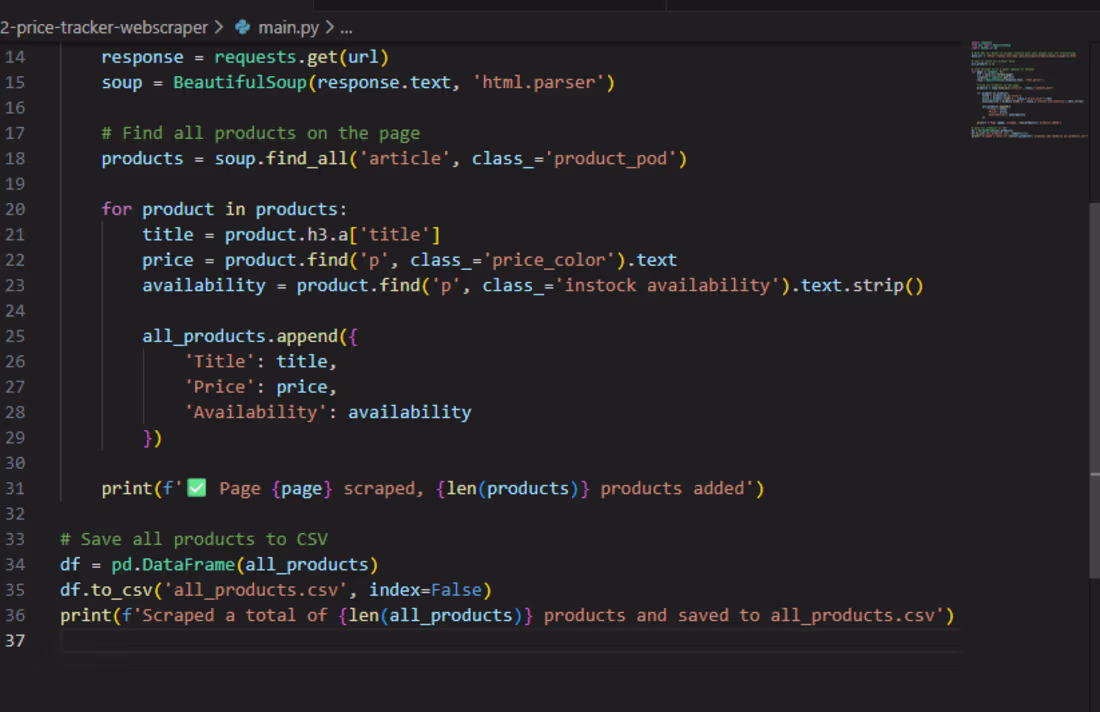This screenshot has width=1100, height=712.
Task: Click the 'Availability' dictionary key
Action: (255, 412)
